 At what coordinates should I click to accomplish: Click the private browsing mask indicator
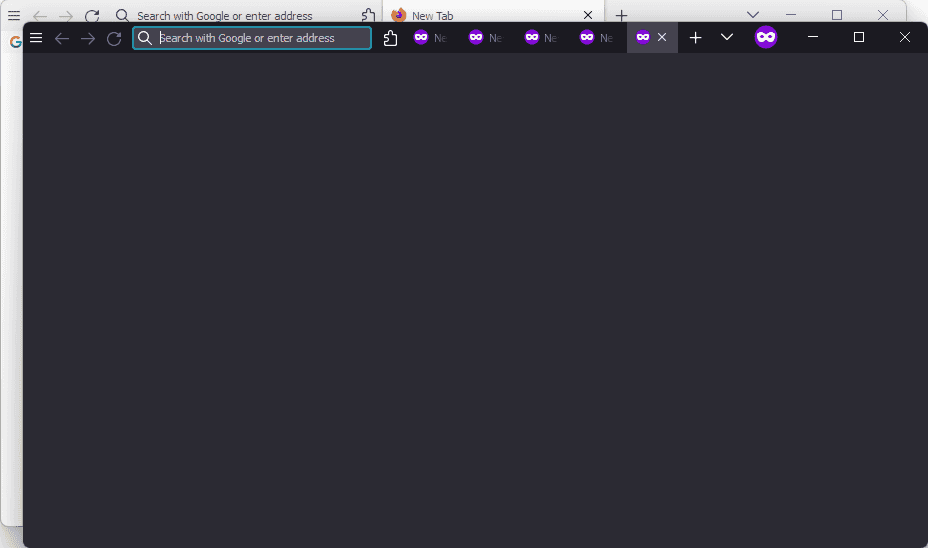766,37
